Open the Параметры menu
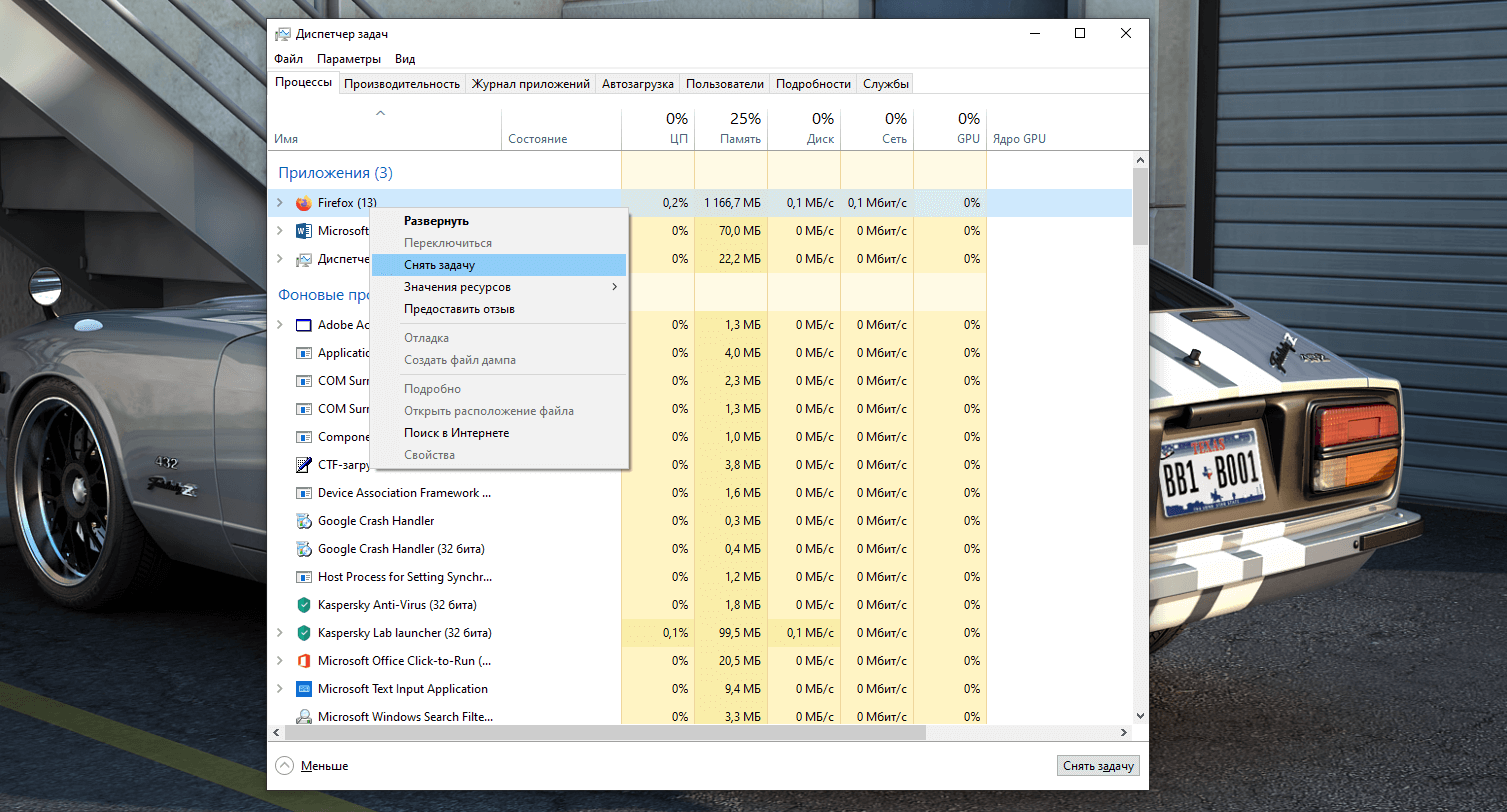Viewport: 1507px width, 812px height. [349, 59]
